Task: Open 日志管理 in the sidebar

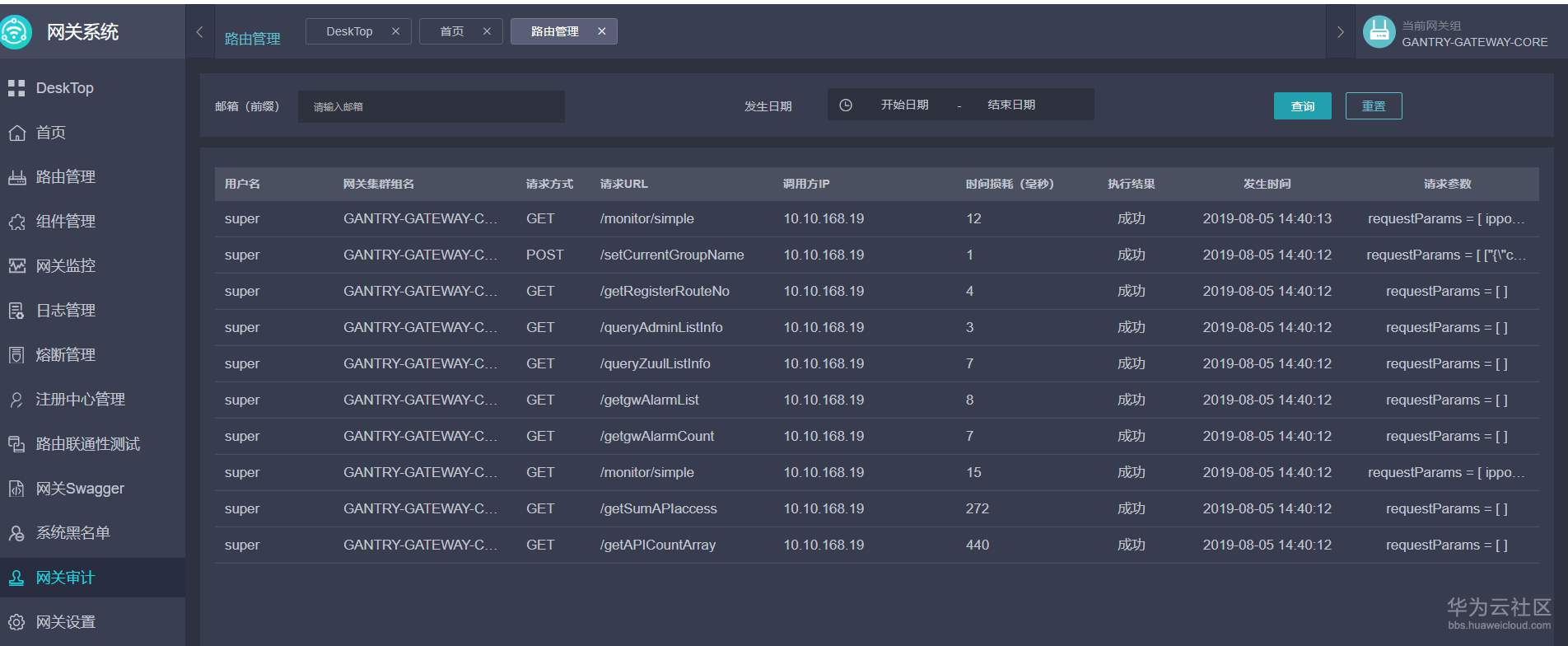Action: point(92,311)
